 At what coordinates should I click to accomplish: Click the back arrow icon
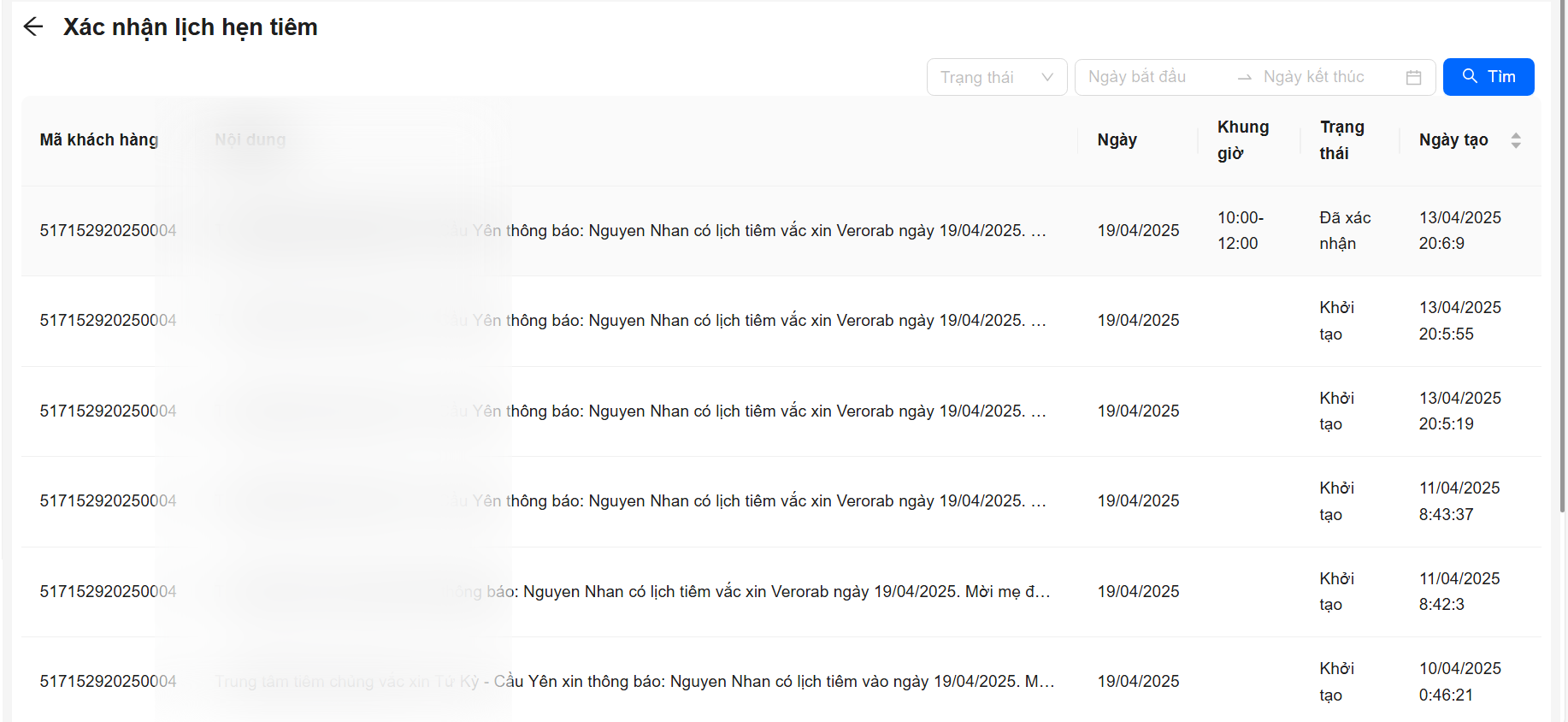pos(33,27)
